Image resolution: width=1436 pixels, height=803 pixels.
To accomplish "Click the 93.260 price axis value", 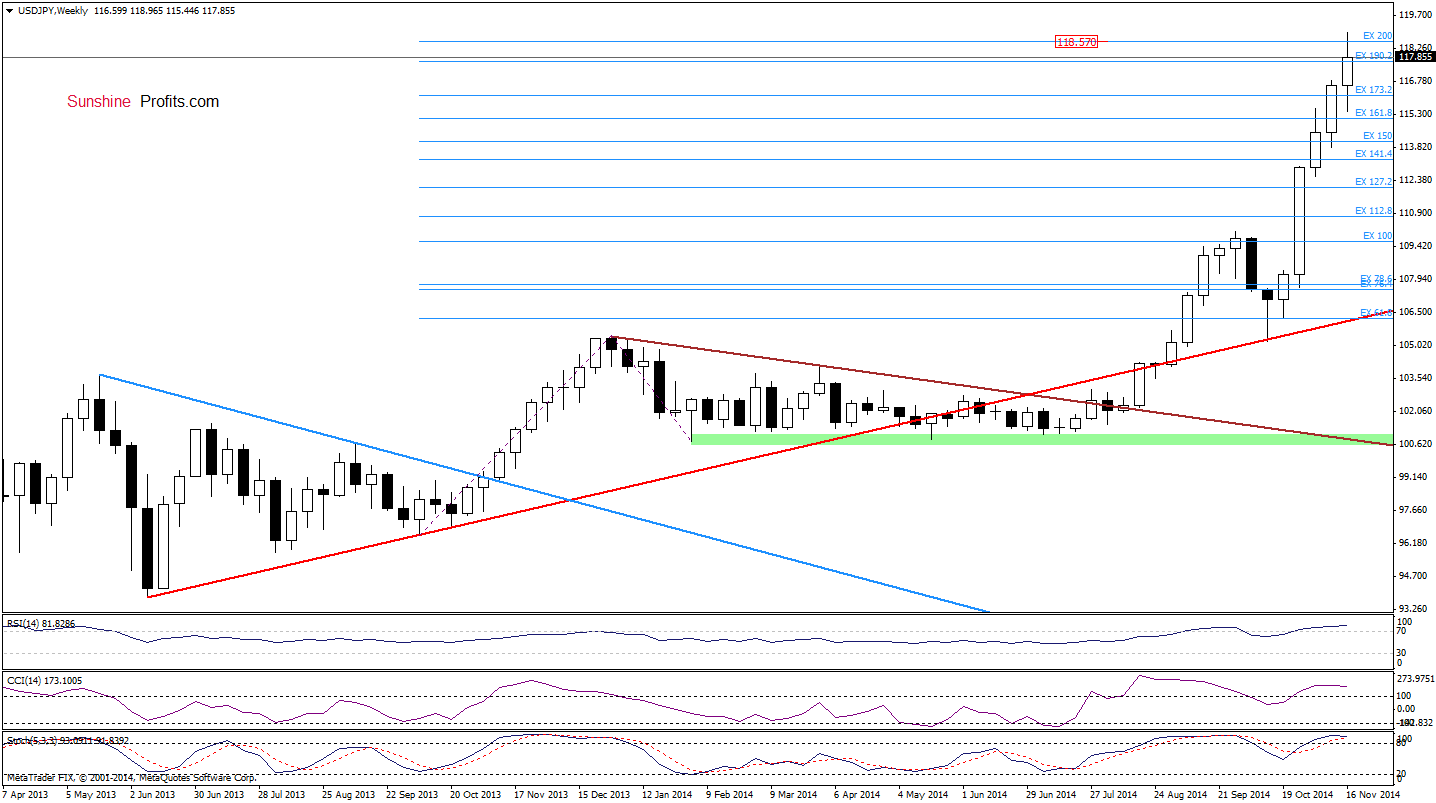I will (1414, 609).
